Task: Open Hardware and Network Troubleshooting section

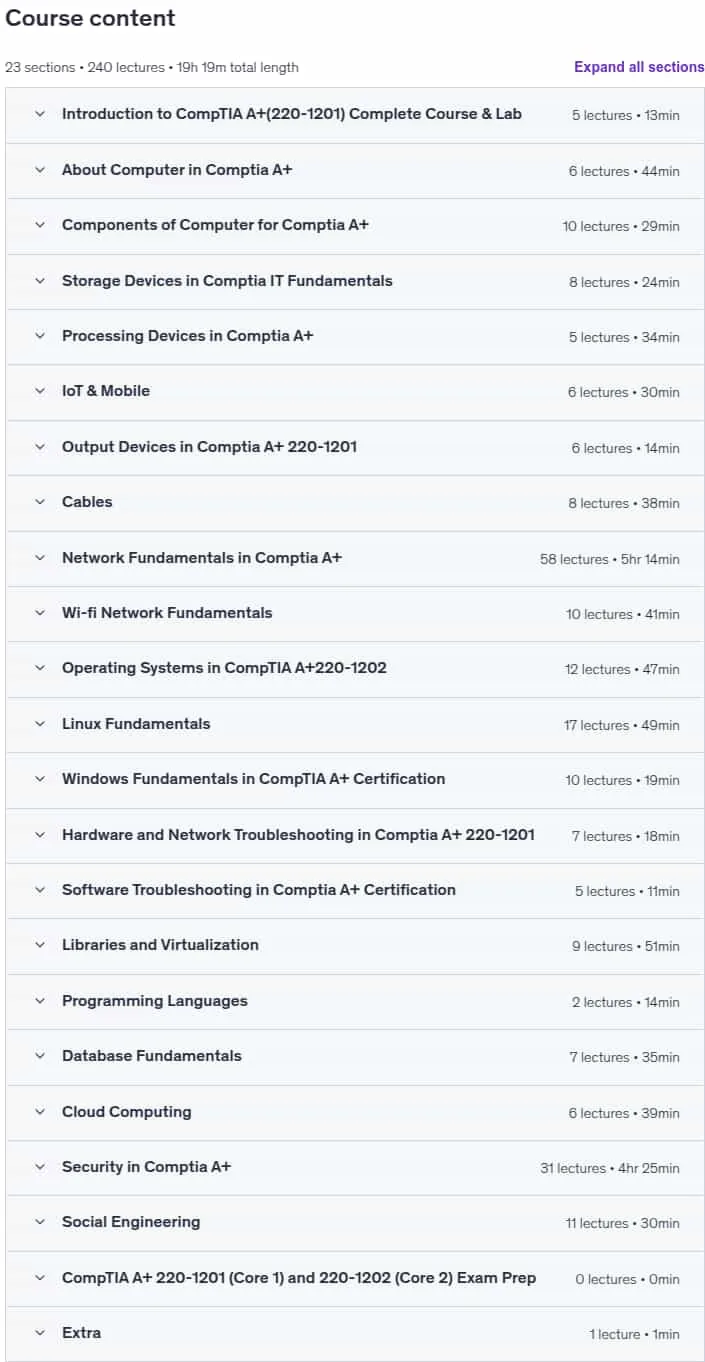Action: pyautogui.click(x=355, y=835)
